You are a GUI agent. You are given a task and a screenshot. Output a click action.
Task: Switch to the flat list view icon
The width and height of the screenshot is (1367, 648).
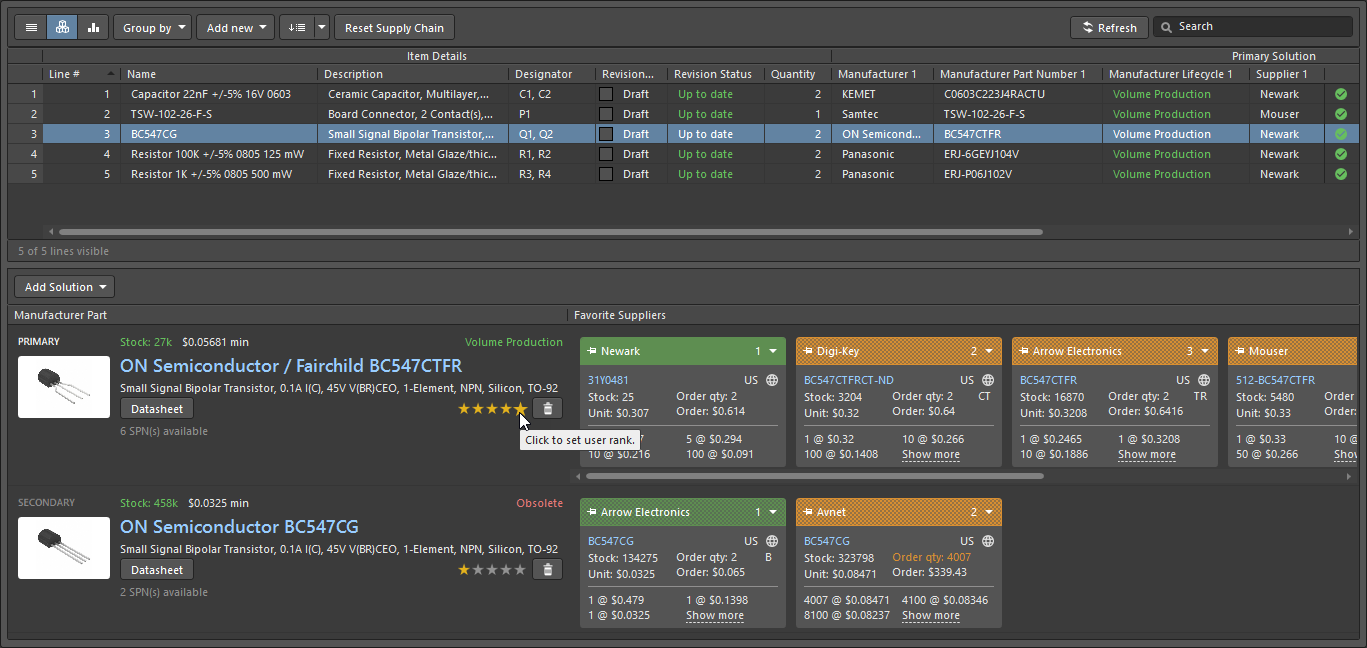pos(31,28)
